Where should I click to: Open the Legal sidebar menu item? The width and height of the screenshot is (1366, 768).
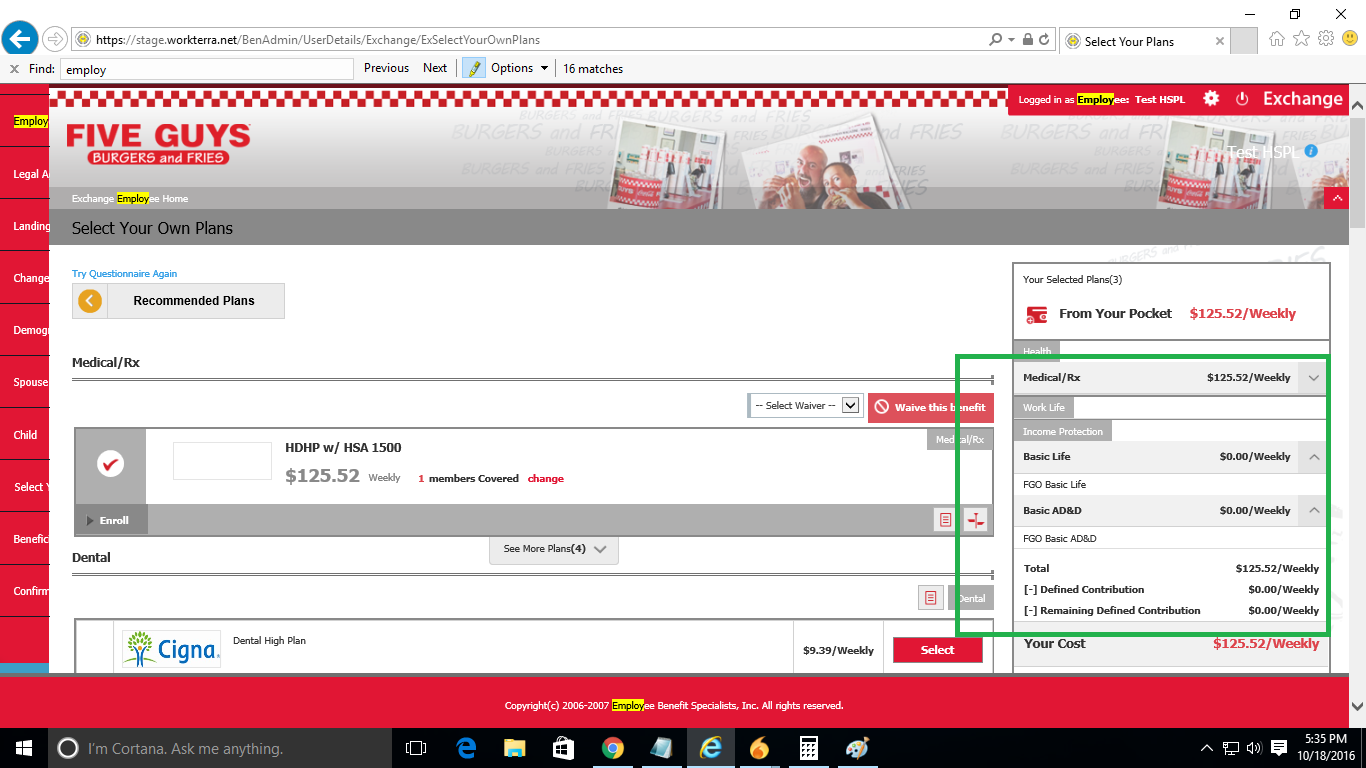24,174
